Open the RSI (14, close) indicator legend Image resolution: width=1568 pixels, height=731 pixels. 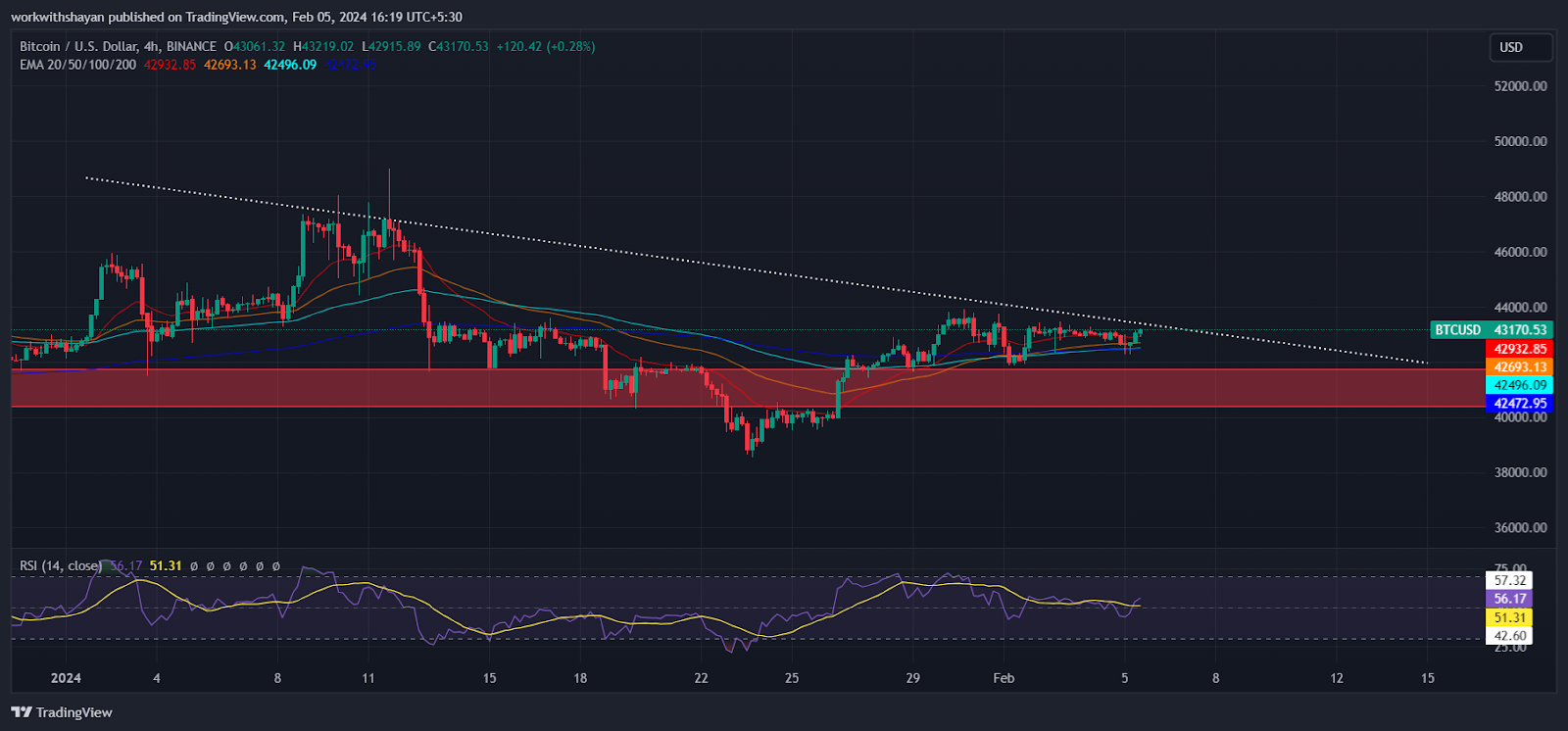pyautogui.click(x=61, y=565)
